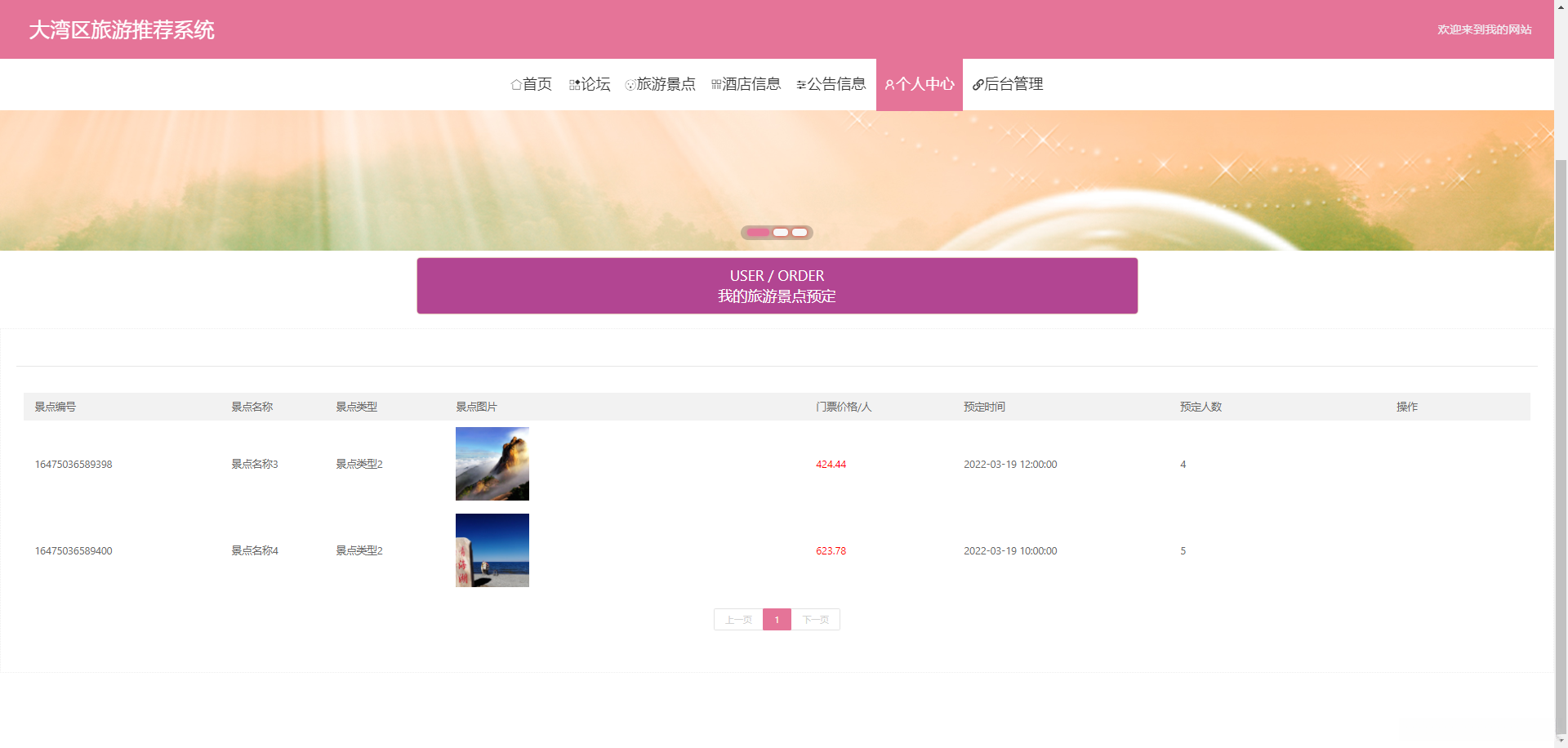Click 景点类型2 in the 景点名称3 row

coord(359,465)
